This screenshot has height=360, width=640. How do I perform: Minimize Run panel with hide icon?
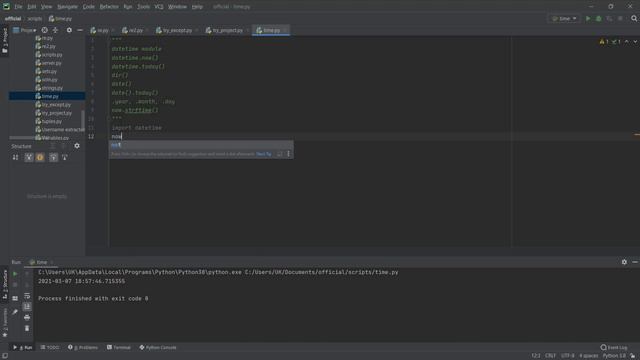[635, 262]
